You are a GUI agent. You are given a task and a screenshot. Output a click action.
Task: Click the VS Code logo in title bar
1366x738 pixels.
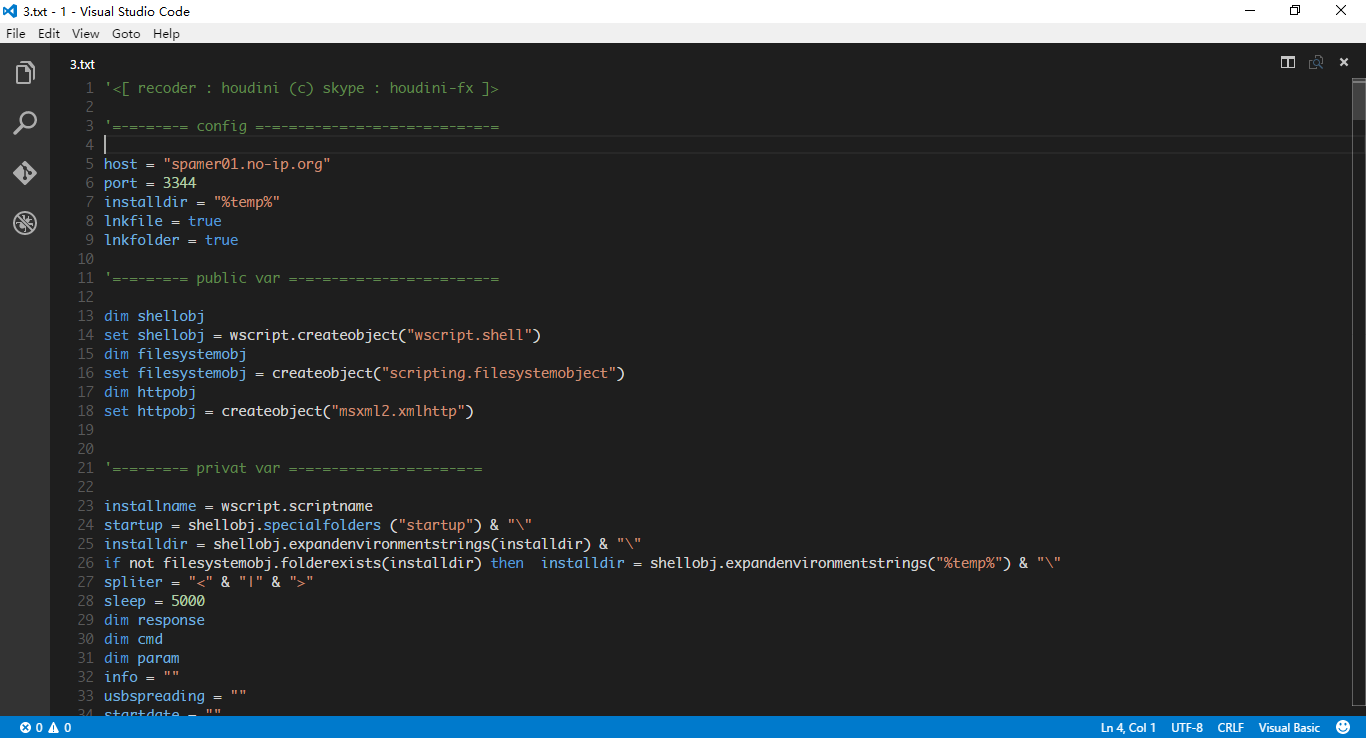tap(10, 11)
